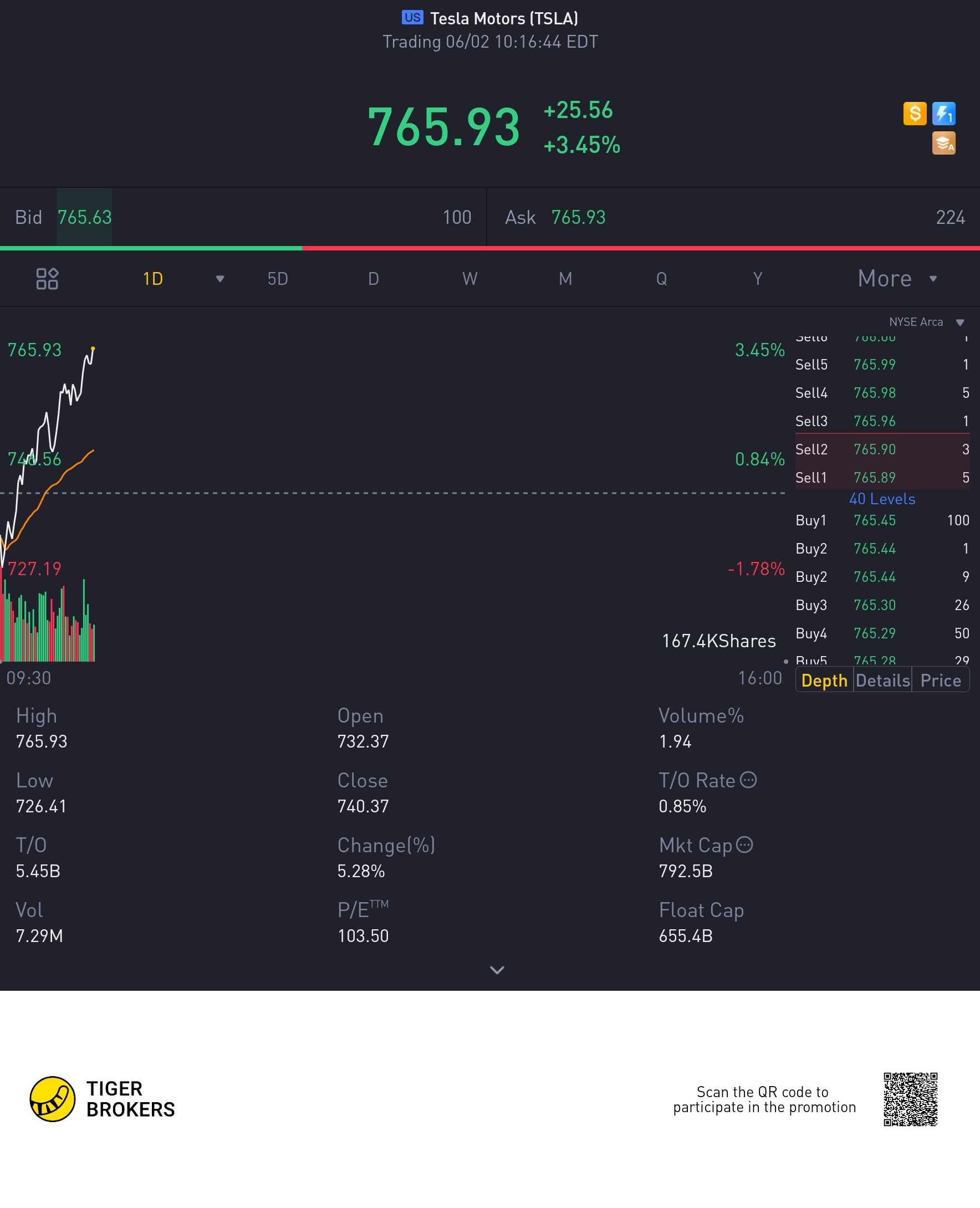
Task: Switch to the D daily chart tab
Action: coord(373,279)
